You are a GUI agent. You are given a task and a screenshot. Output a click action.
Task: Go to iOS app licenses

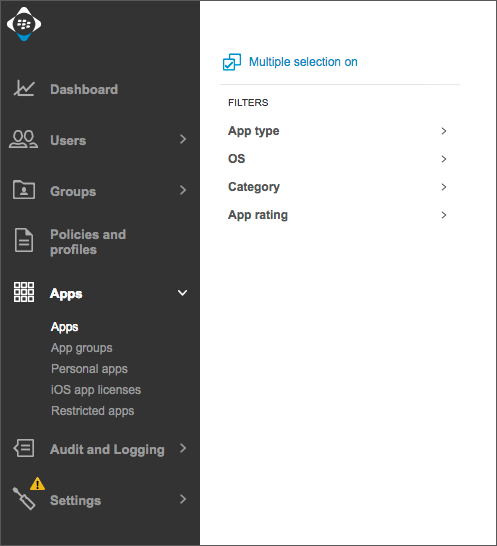pyautogui.click(x=96, y=390)
